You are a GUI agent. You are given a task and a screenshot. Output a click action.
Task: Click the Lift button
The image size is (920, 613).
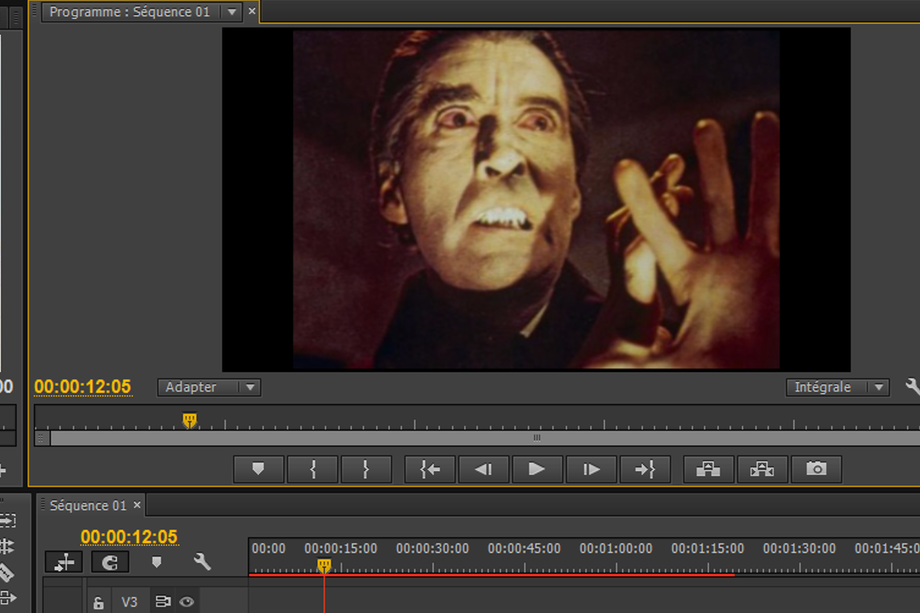click(x=708, y=469)
